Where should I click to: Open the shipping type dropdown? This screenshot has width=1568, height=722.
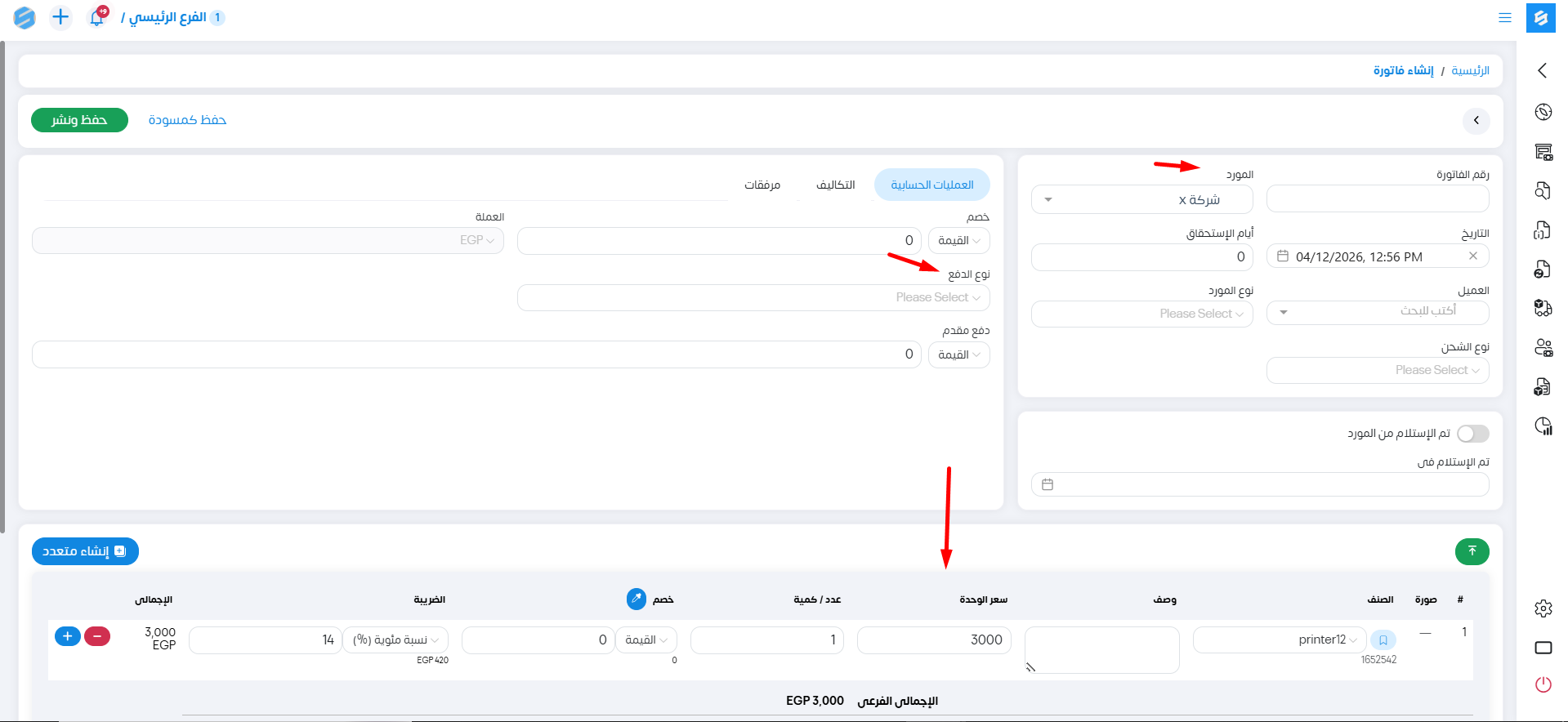click(1377, 370)
